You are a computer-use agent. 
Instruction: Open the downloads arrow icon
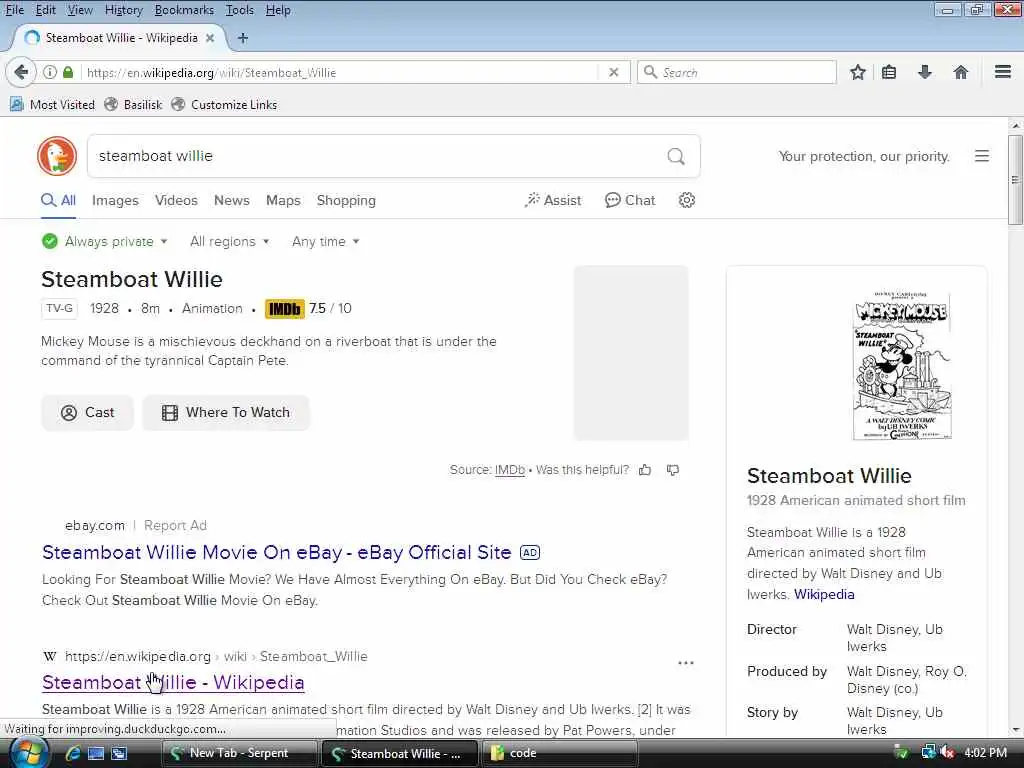click(x=924, y=72)
